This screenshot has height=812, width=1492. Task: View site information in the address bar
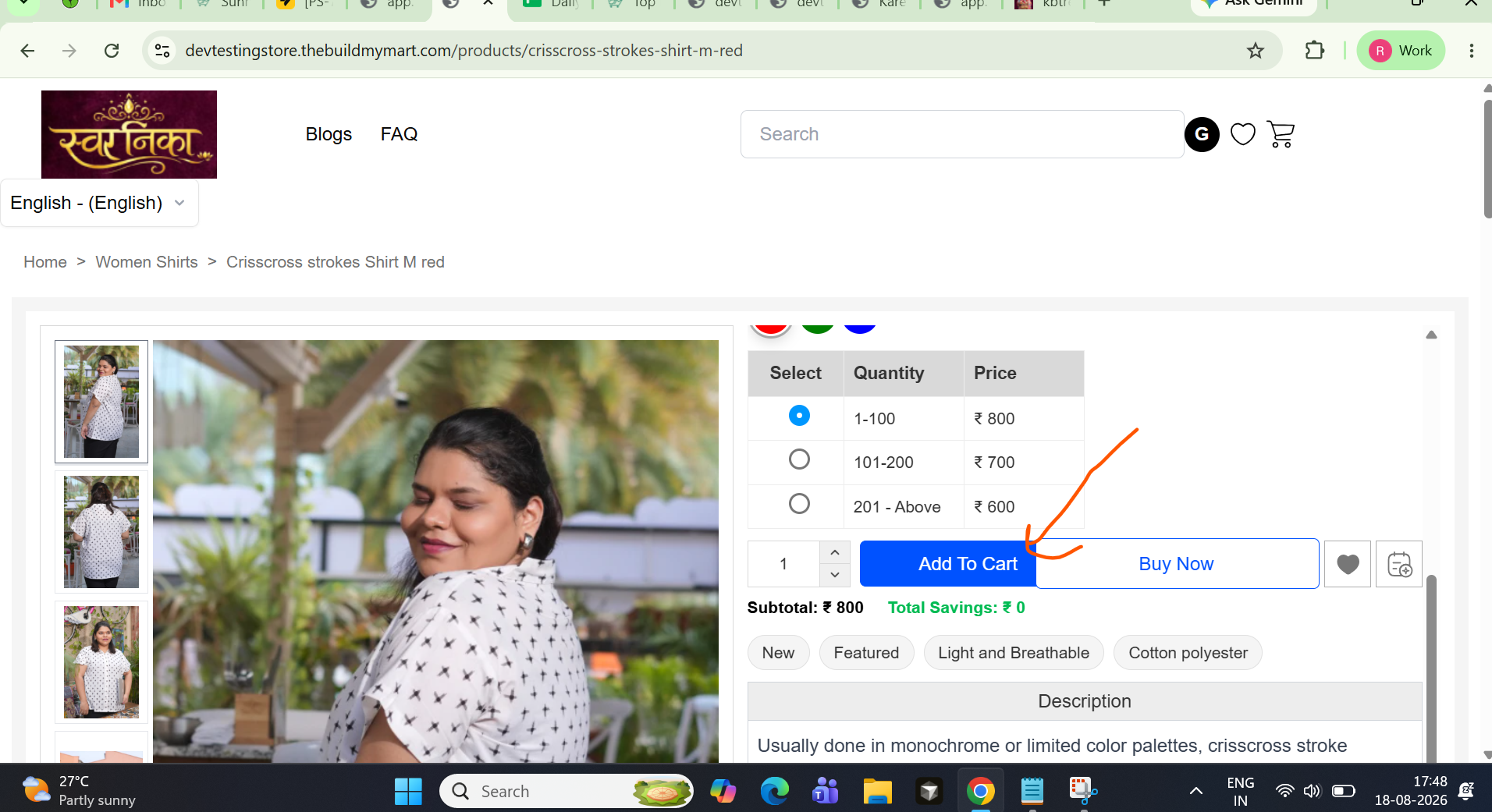[x=162, y=51]
